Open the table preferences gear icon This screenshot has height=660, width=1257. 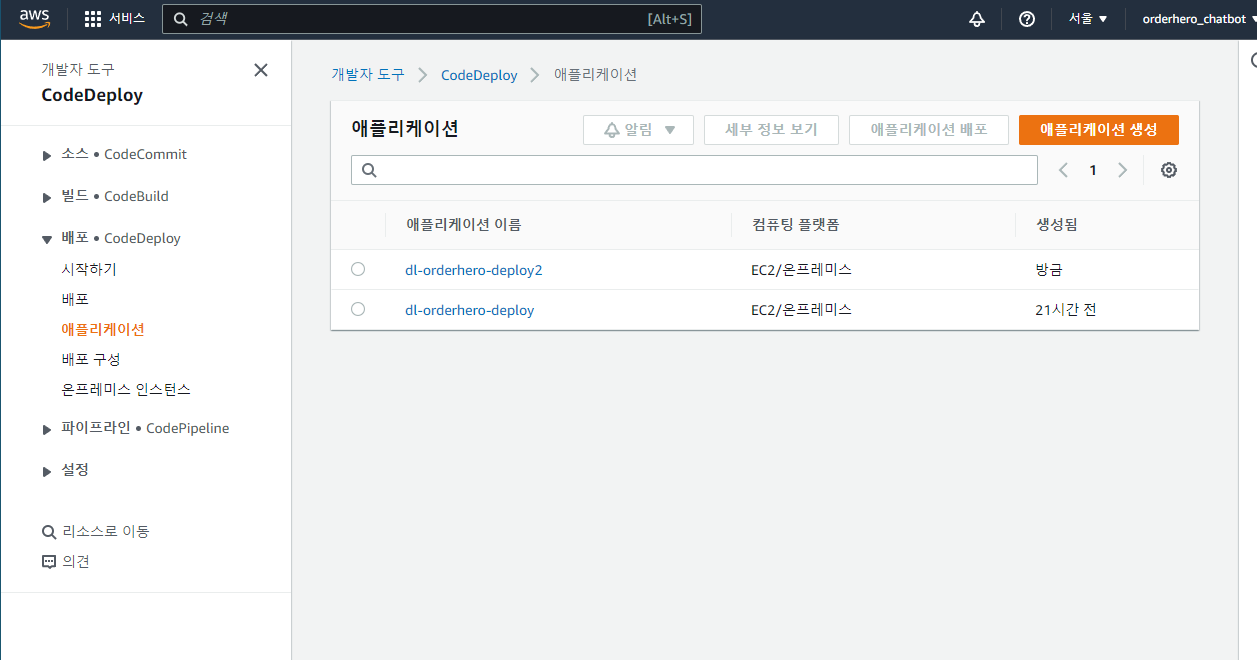click(1169, 170)
